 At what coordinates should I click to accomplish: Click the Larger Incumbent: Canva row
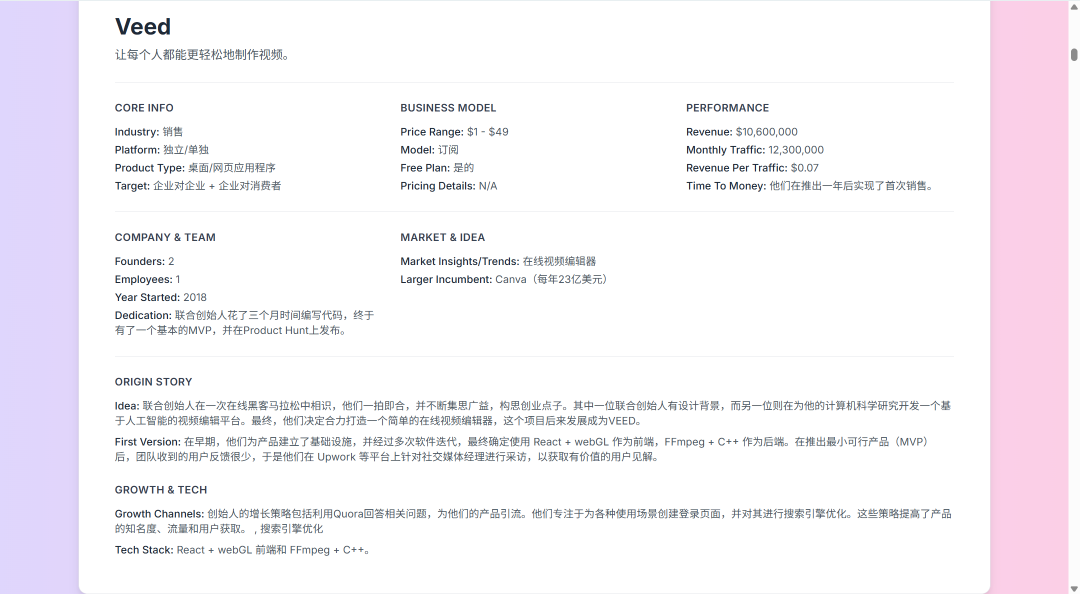coord(505,279)
